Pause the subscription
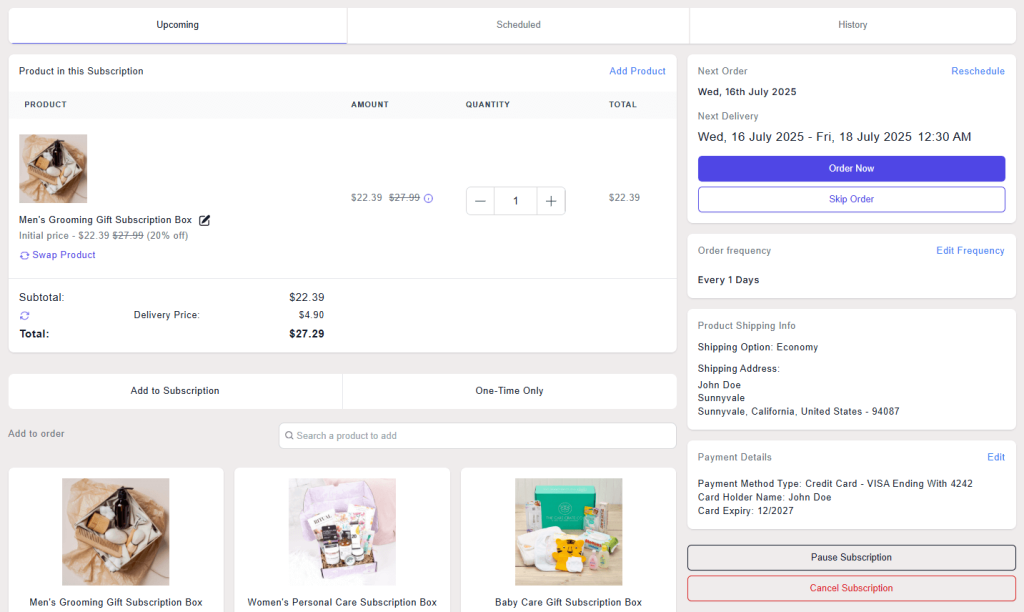This screenshot has height=612, width=1024. tap(851, 557)
